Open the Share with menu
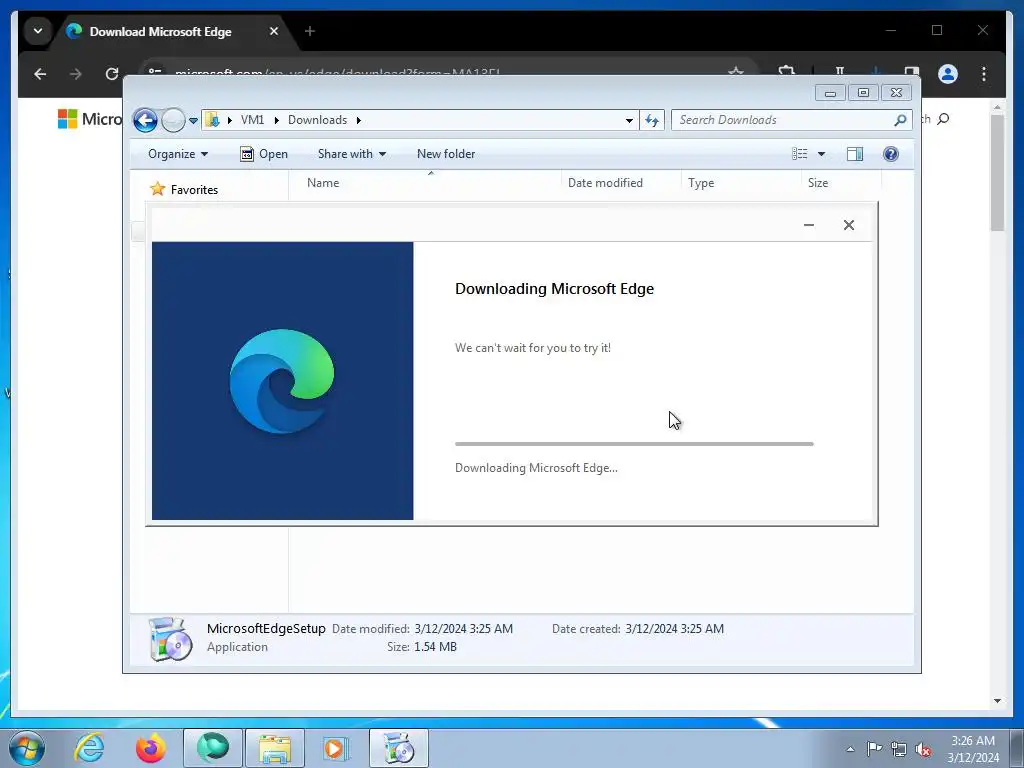The width and height of the screenshot is (1024, 768). click(351, 154)
